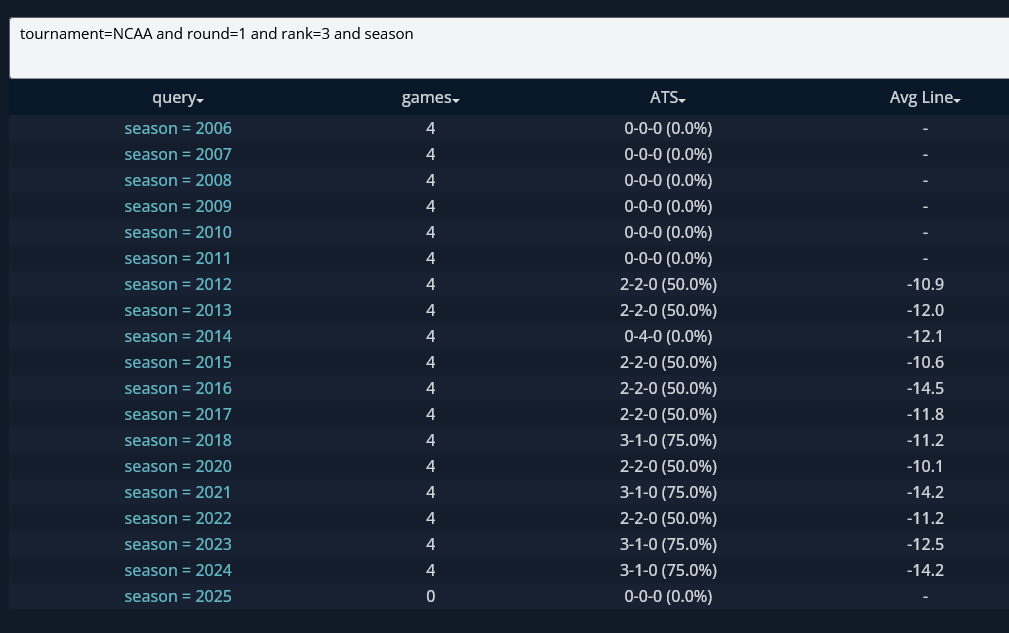Select the -12.0 Avg Line value
The height and width of the screenshot is (633, 1009).
click(x=925, y=311)
